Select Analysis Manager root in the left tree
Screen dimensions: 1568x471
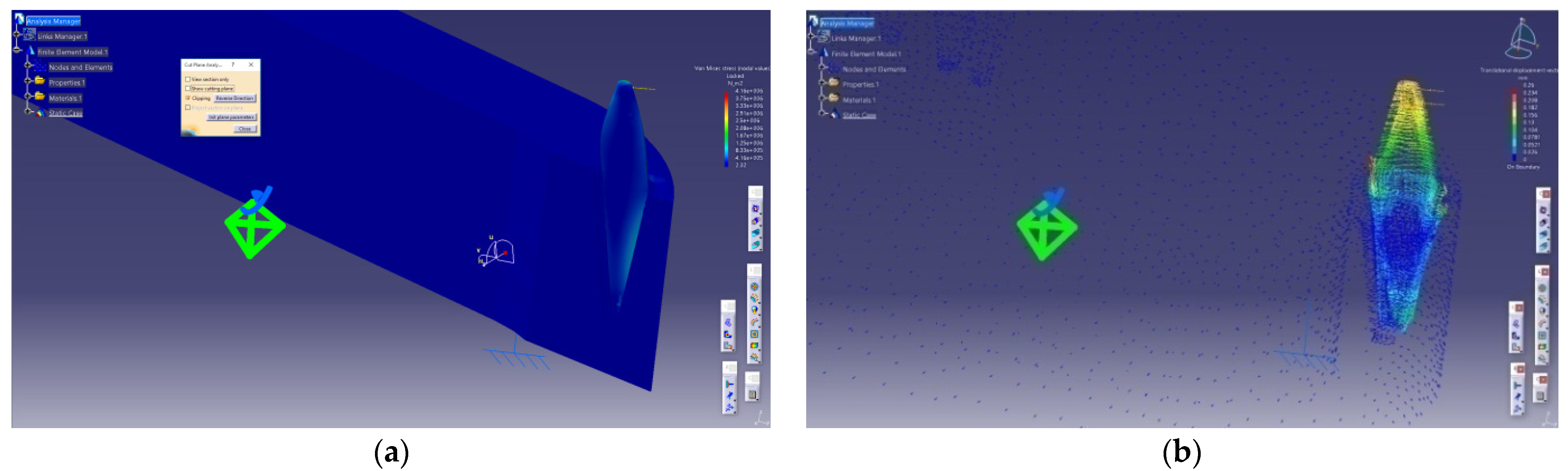click(x=53, y=21)
